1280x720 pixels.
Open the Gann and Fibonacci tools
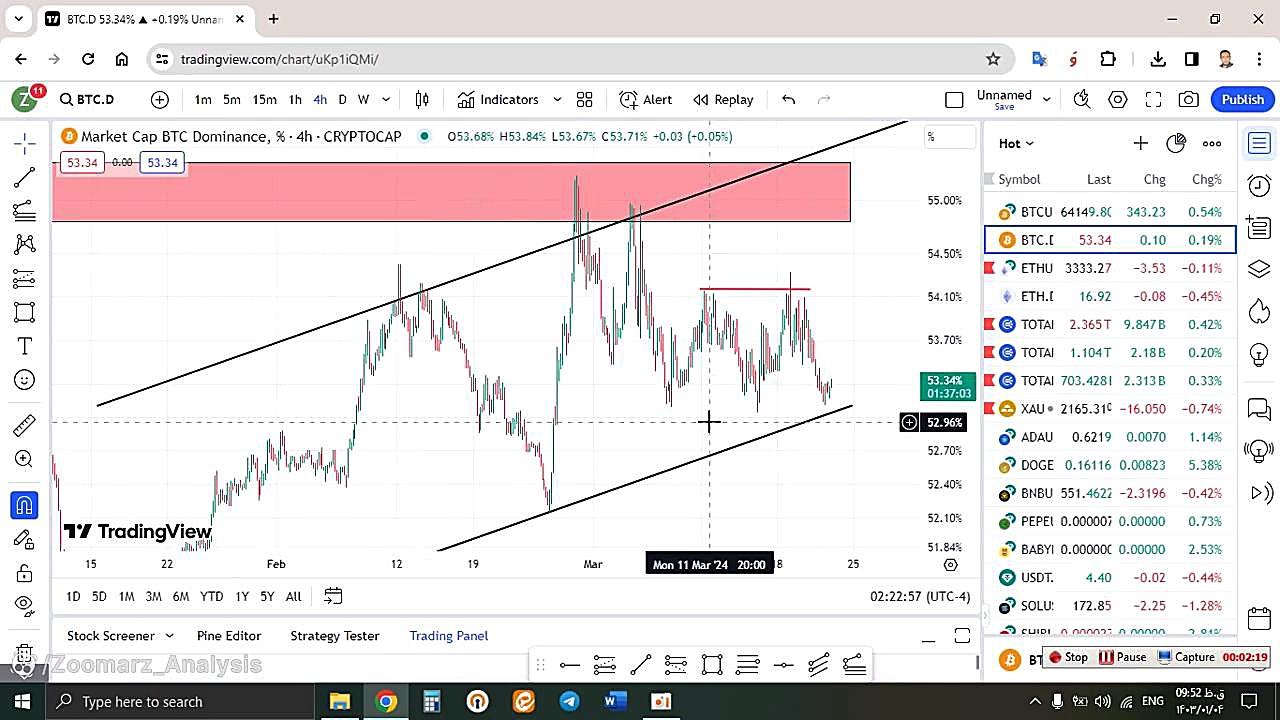point(25,211)
